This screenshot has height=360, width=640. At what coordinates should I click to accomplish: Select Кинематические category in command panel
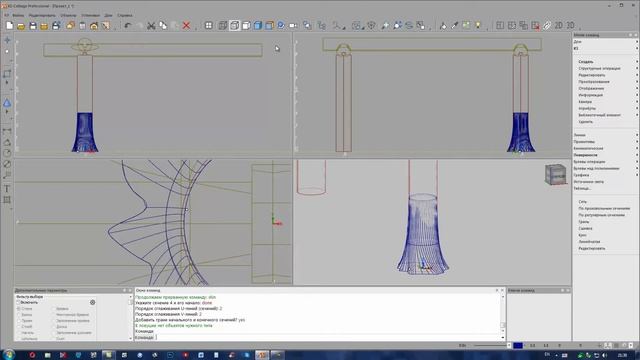point(588,149)
